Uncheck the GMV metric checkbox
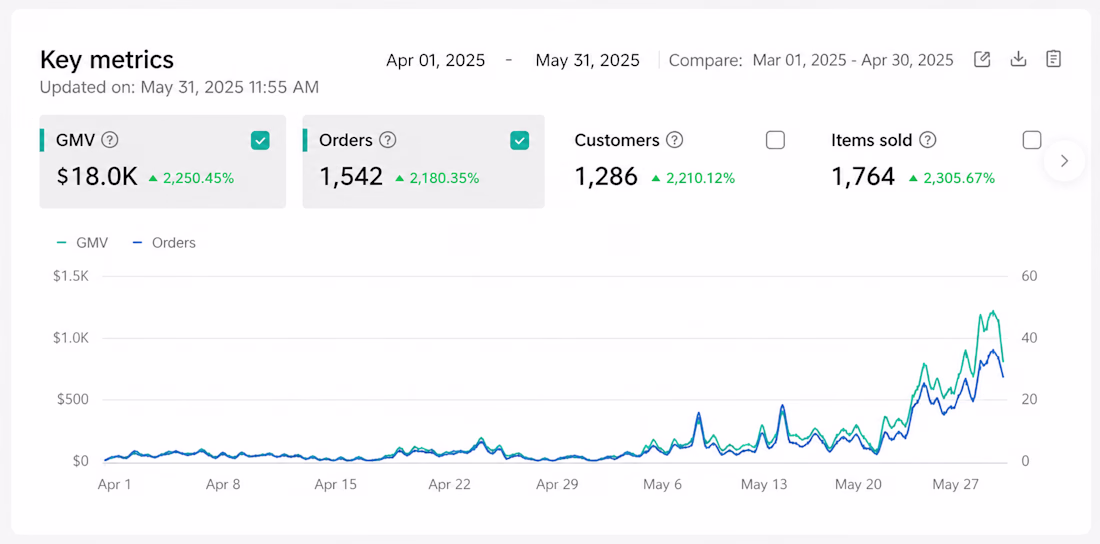 260,140
